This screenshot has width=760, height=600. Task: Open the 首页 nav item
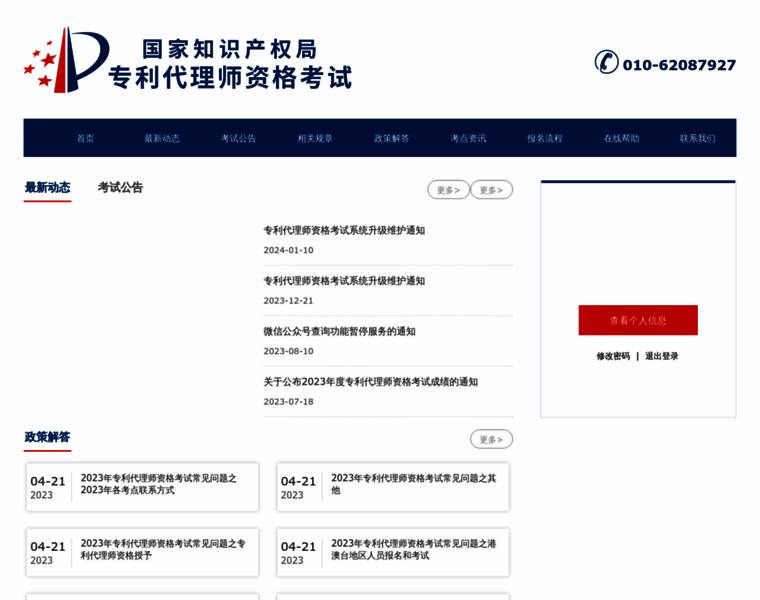coord(85,138)
